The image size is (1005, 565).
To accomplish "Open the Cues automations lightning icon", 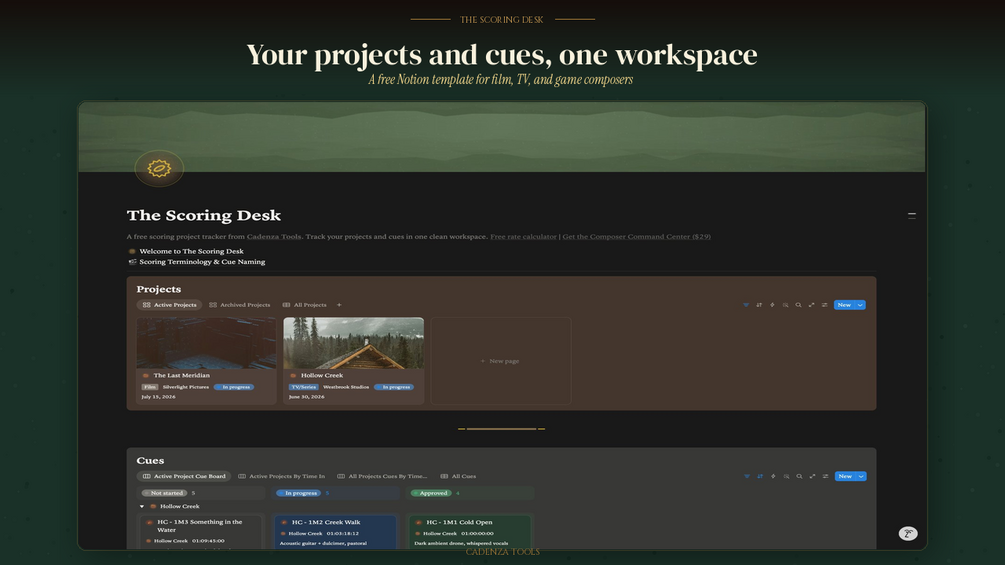I will [773, 476].
